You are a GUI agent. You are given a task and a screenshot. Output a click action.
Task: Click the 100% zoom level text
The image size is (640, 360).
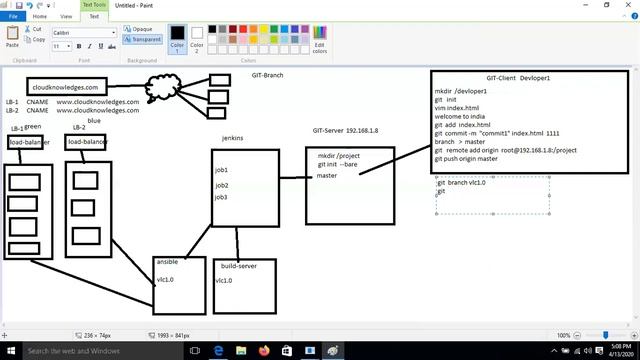click(x=563, y=335)
